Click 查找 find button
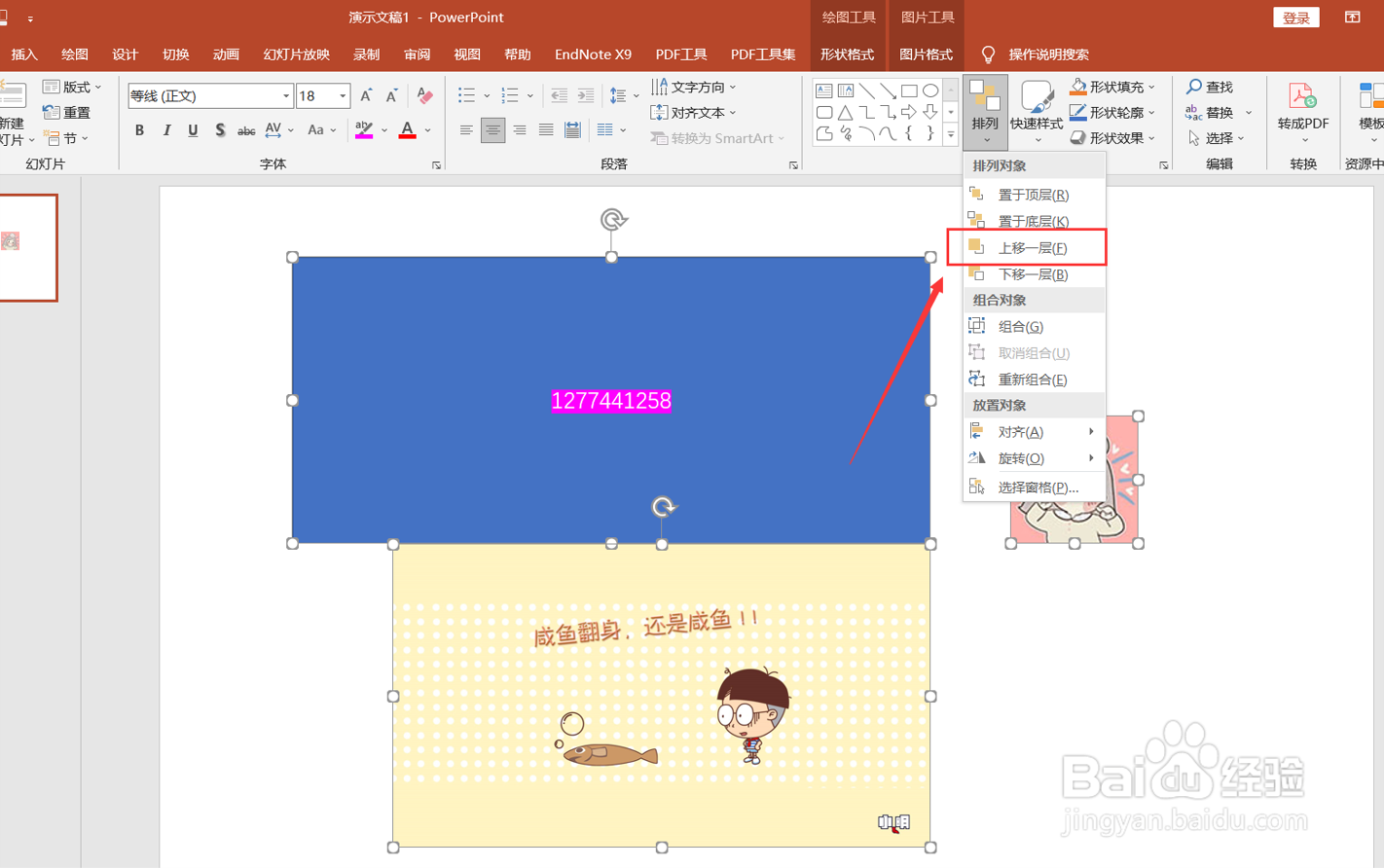 tap(1210, 87)
